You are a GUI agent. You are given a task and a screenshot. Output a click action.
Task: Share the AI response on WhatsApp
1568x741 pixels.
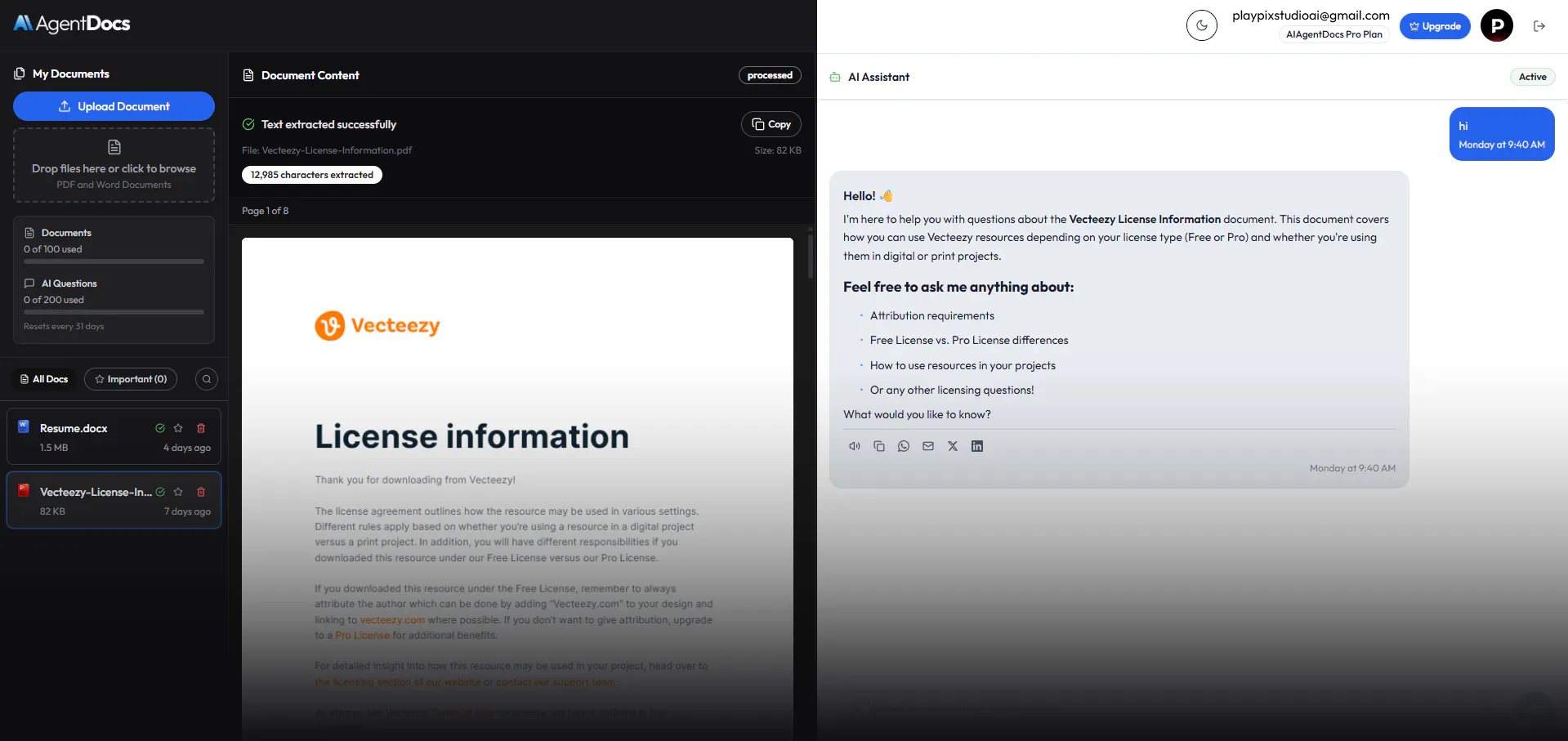click(x=904, y=446)
